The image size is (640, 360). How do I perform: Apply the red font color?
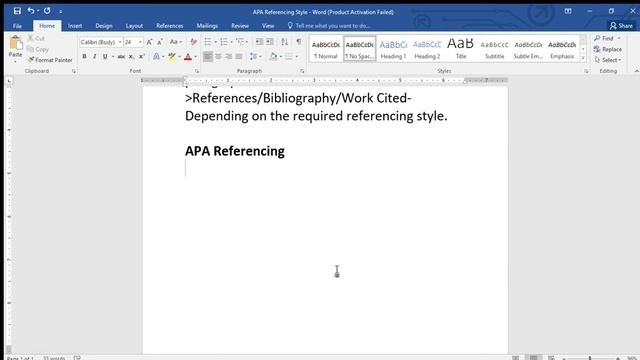pos(188,57)
